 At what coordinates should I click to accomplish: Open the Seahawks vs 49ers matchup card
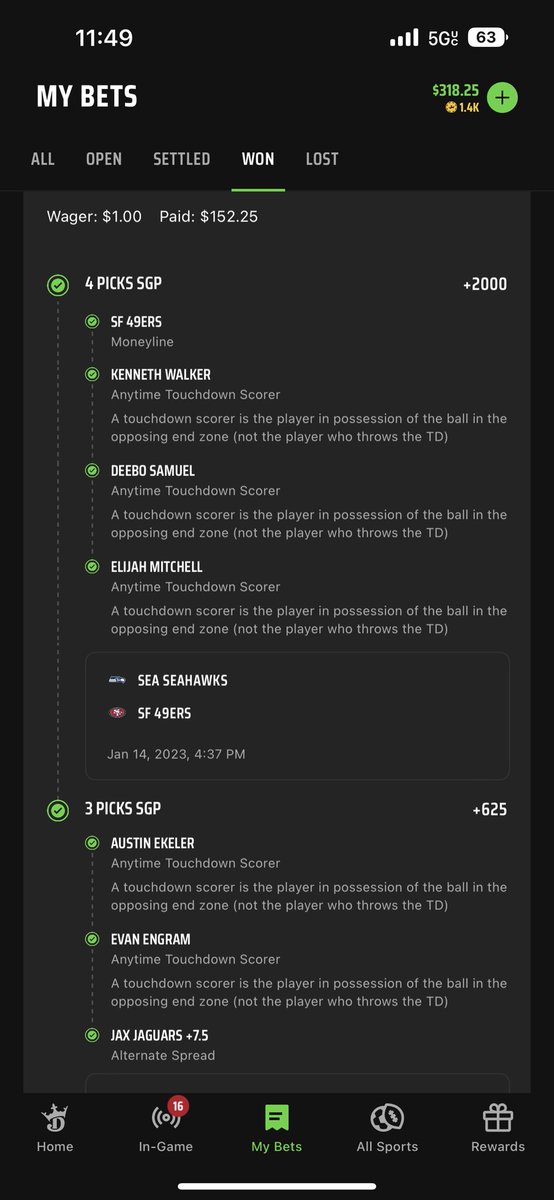297,716
